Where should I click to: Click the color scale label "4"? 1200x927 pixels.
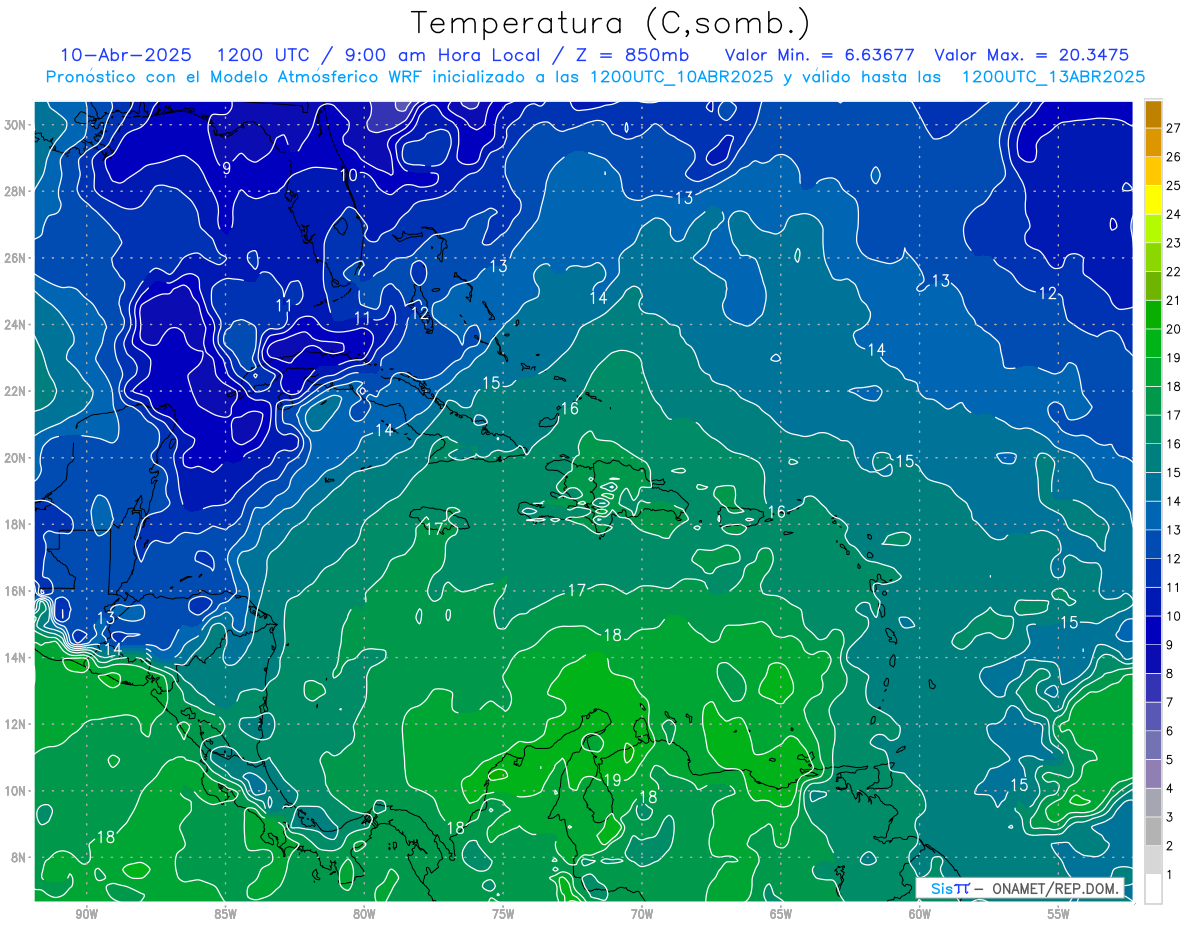coord(1170,789)
